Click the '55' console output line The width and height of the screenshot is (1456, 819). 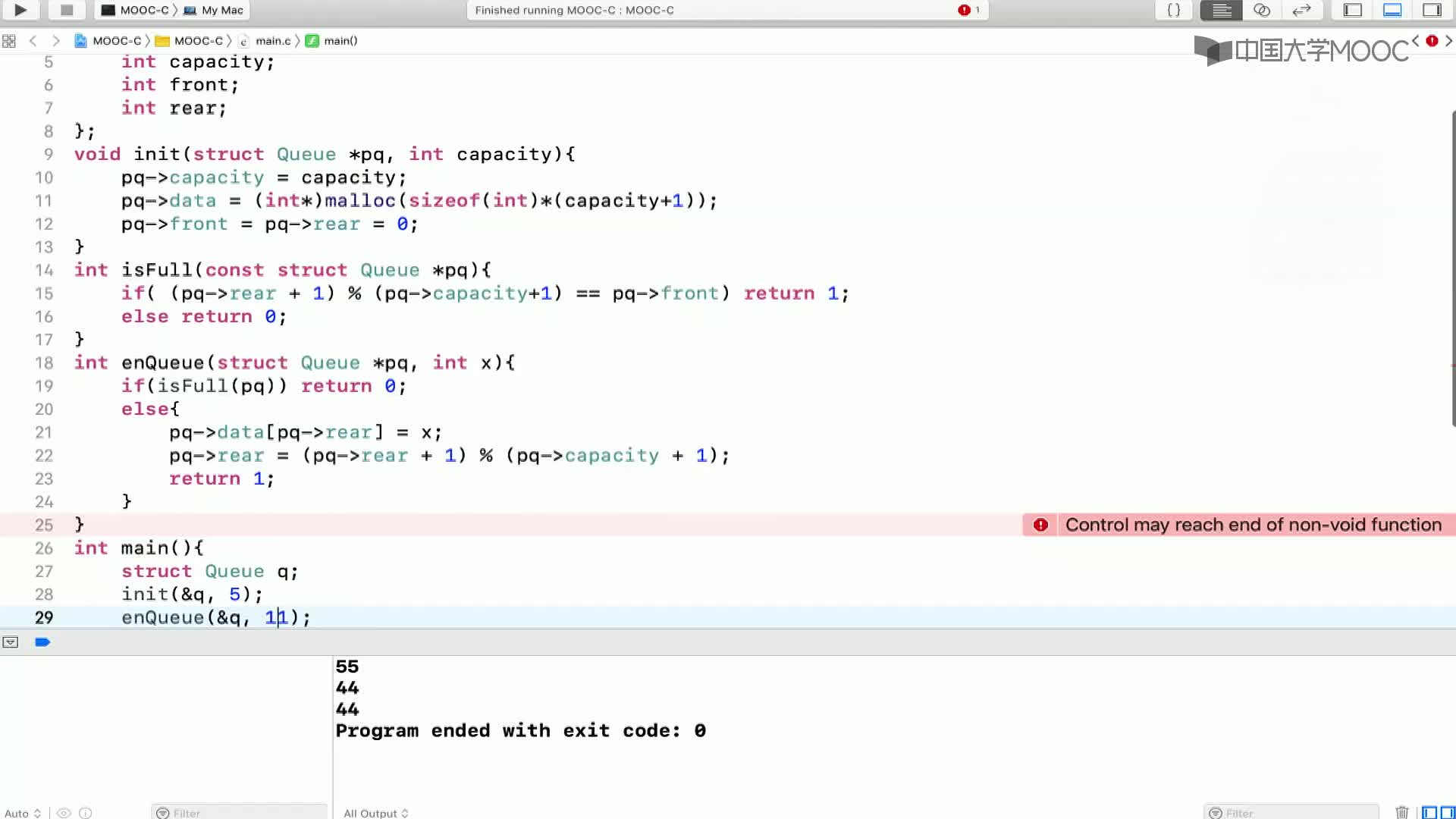347,667
